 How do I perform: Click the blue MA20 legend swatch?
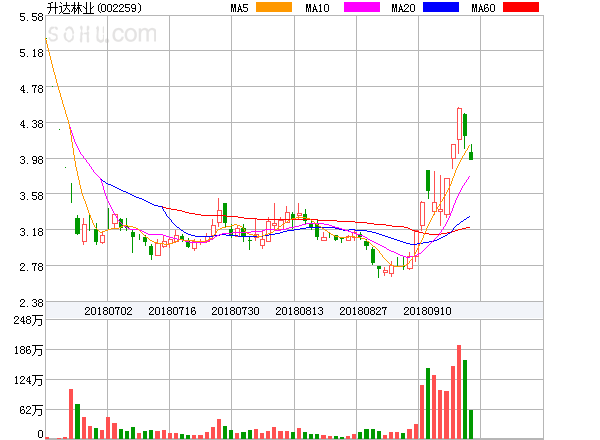(441, 7)
